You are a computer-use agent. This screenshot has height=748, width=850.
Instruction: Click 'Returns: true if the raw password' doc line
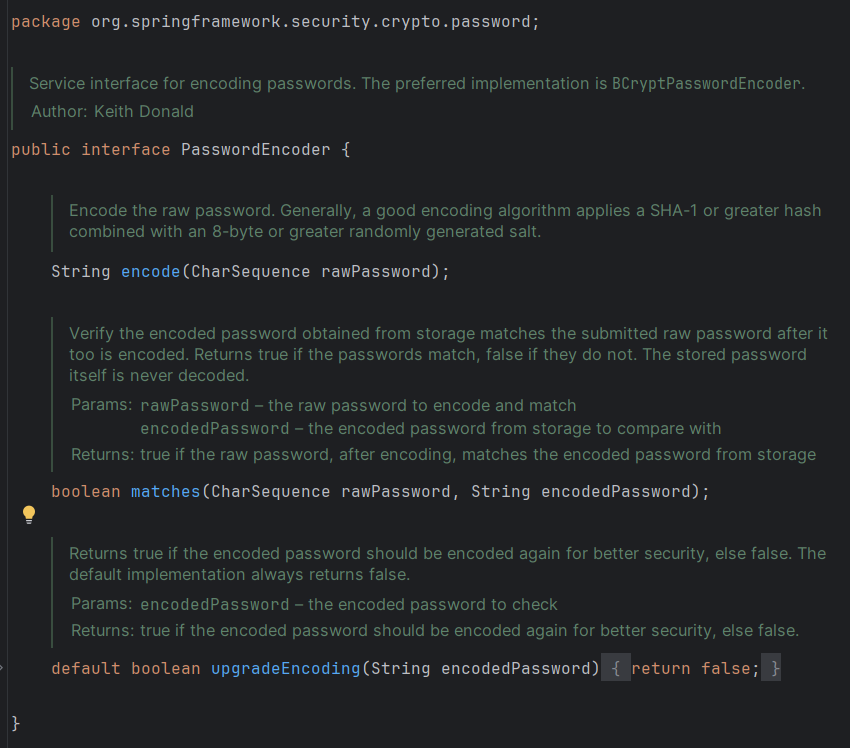443,454
